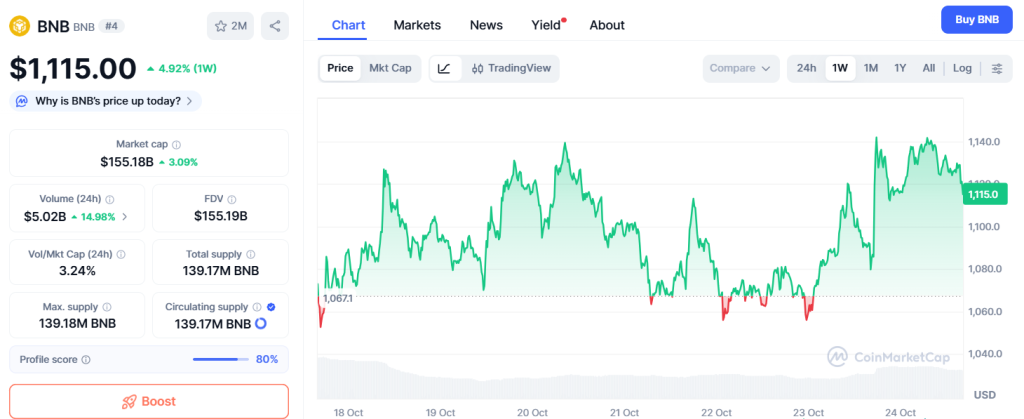Open chart settings sliders icon
This screenshot has height=419, width=1024.
click(997, 69)
